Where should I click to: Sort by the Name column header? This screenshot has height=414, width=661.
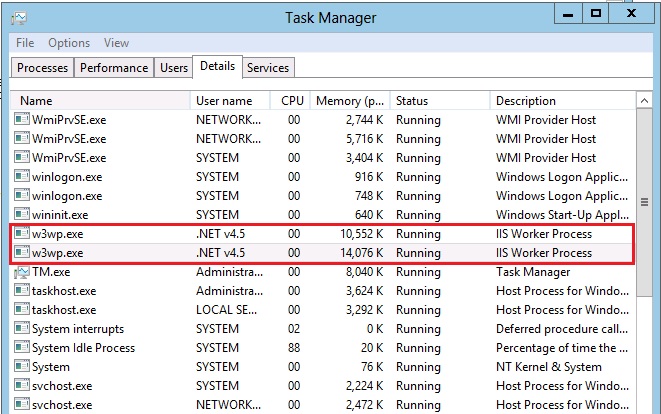[x=100, y=101]
